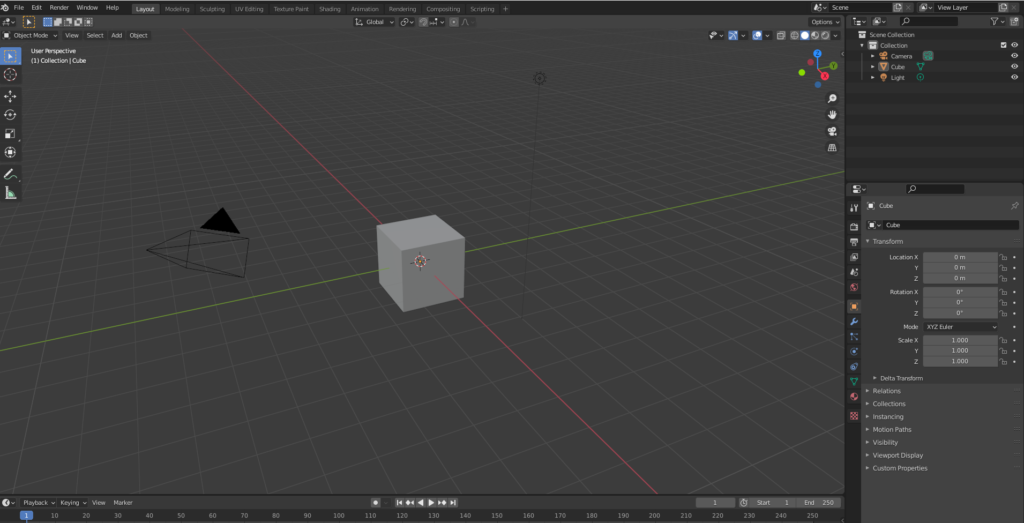Select the Select Box tool
Image resolution: width=1024 pixels, height=523 pixels.
click(10, 56)
